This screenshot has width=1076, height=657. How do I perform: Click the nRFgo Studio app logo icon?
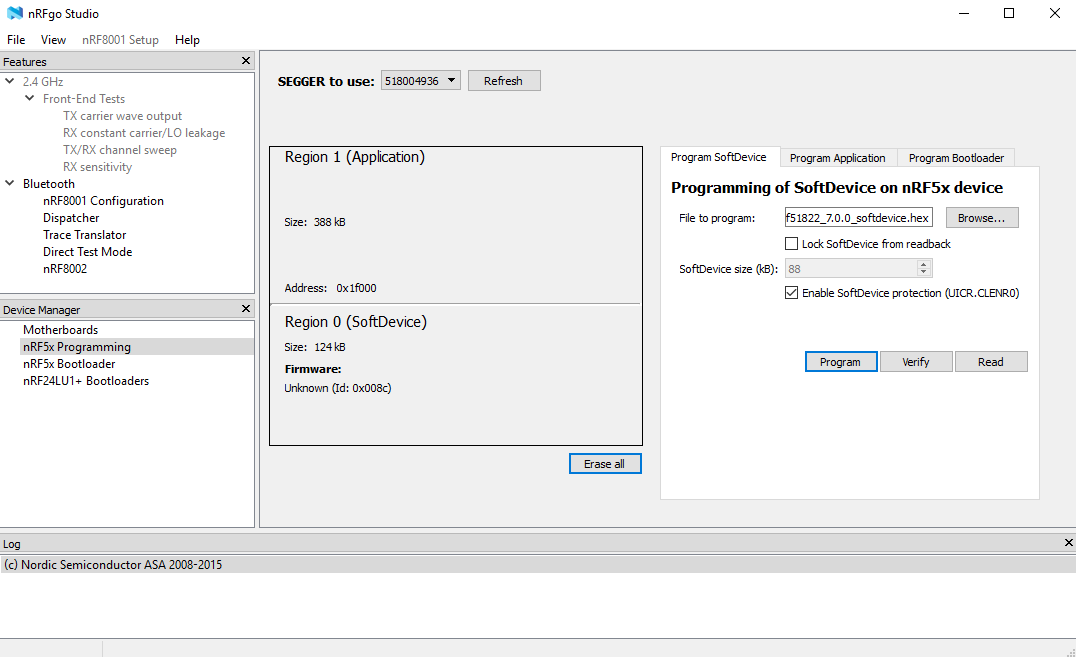pos(14,13)
